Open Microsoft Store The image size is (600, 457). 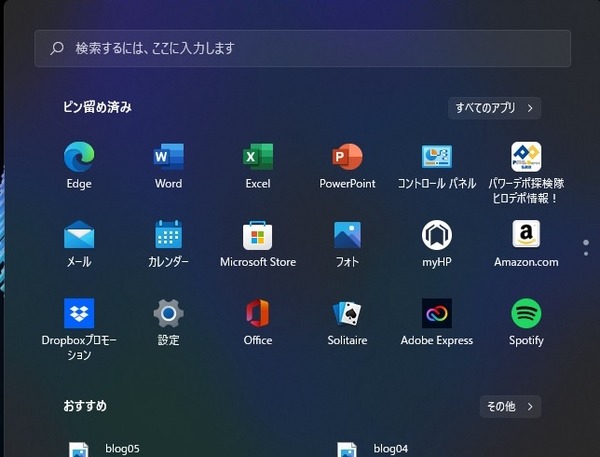pyautogui.click(x=258, y=244)
